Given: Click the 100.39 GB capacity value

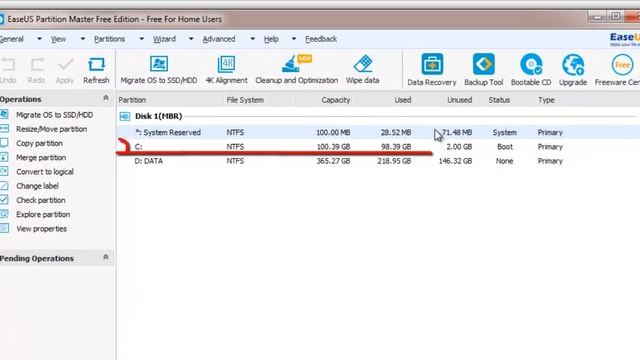Looking at the screenshot, I should click(333, 147).
